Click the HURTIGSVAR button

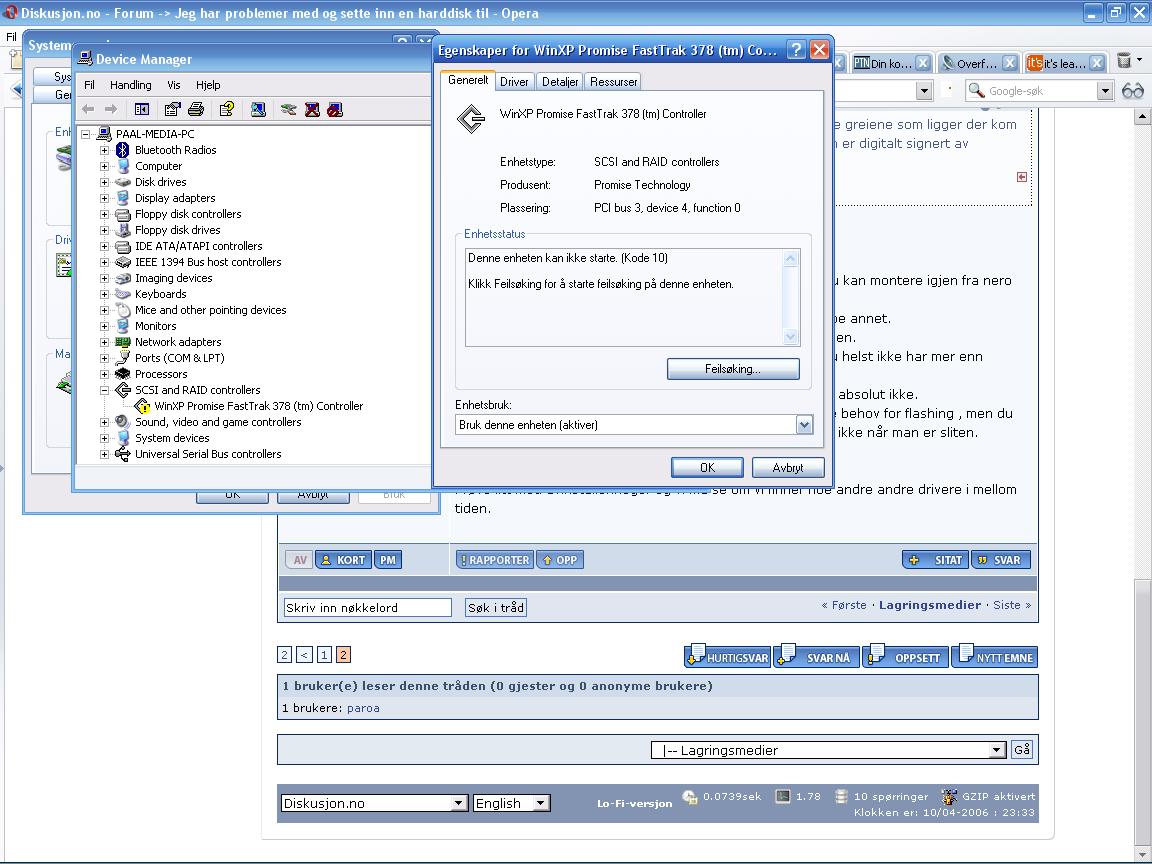pos(727,657)
